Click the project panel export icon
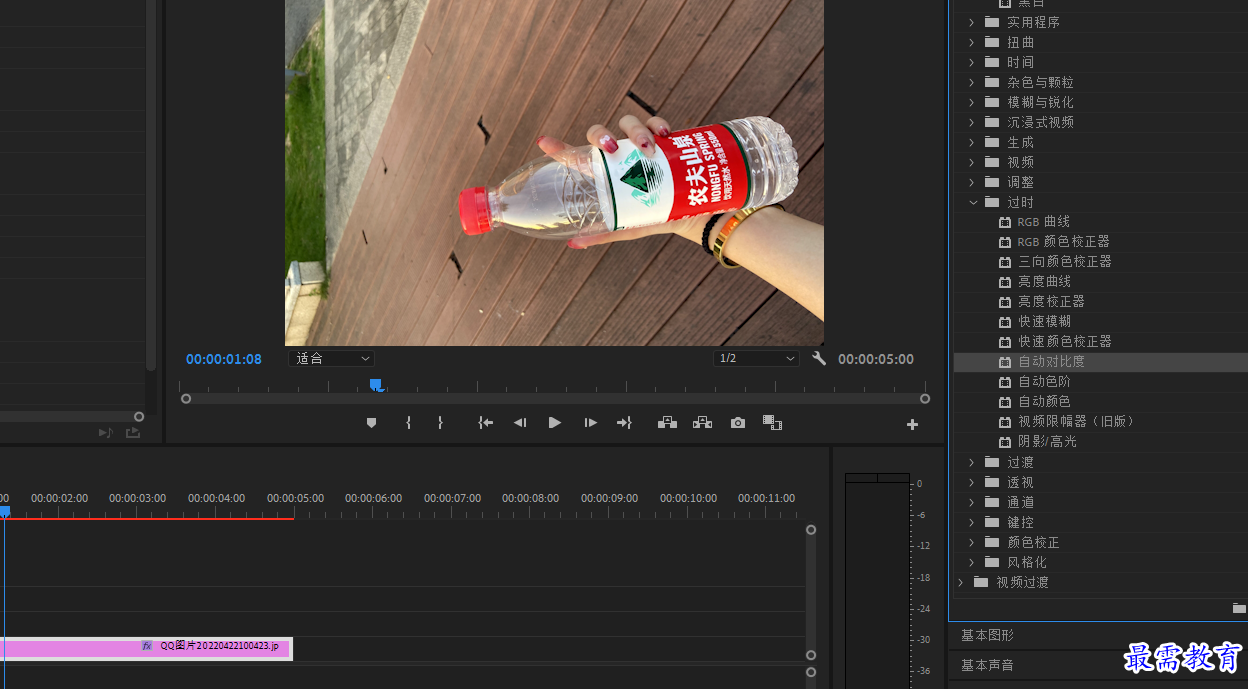Screen dimensions: 1248x689 tap(132, 433)
